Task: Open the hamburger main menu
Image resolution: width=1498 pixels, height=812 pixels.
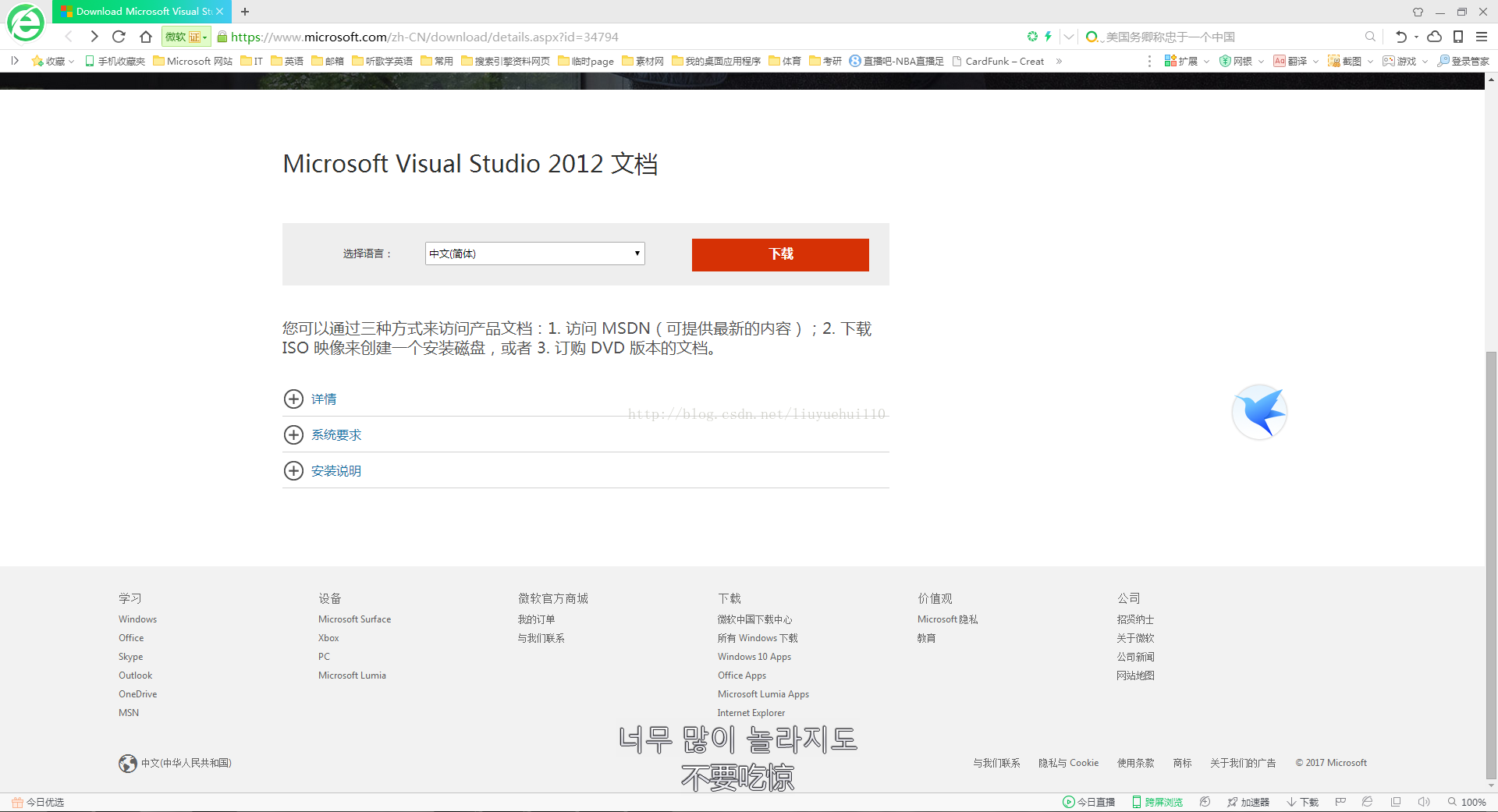Action: pos(1481,37)
